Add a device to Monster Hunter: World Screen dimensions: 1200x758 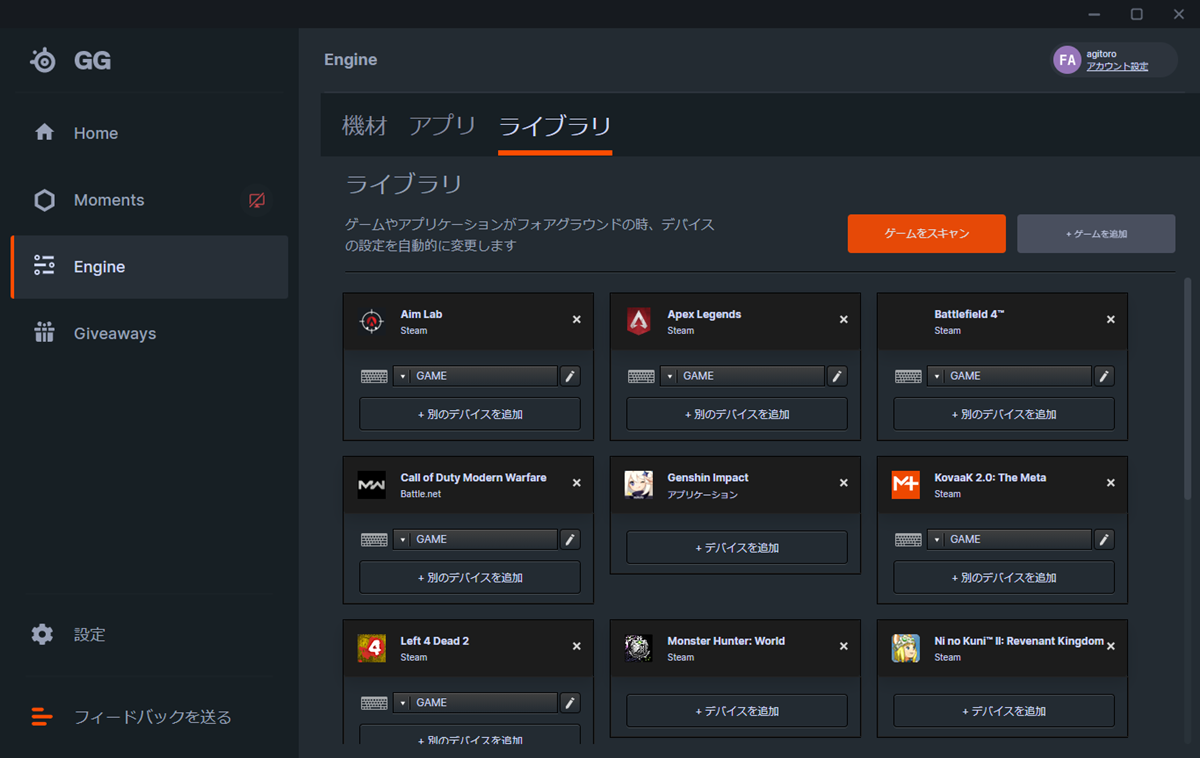point(737,711)
